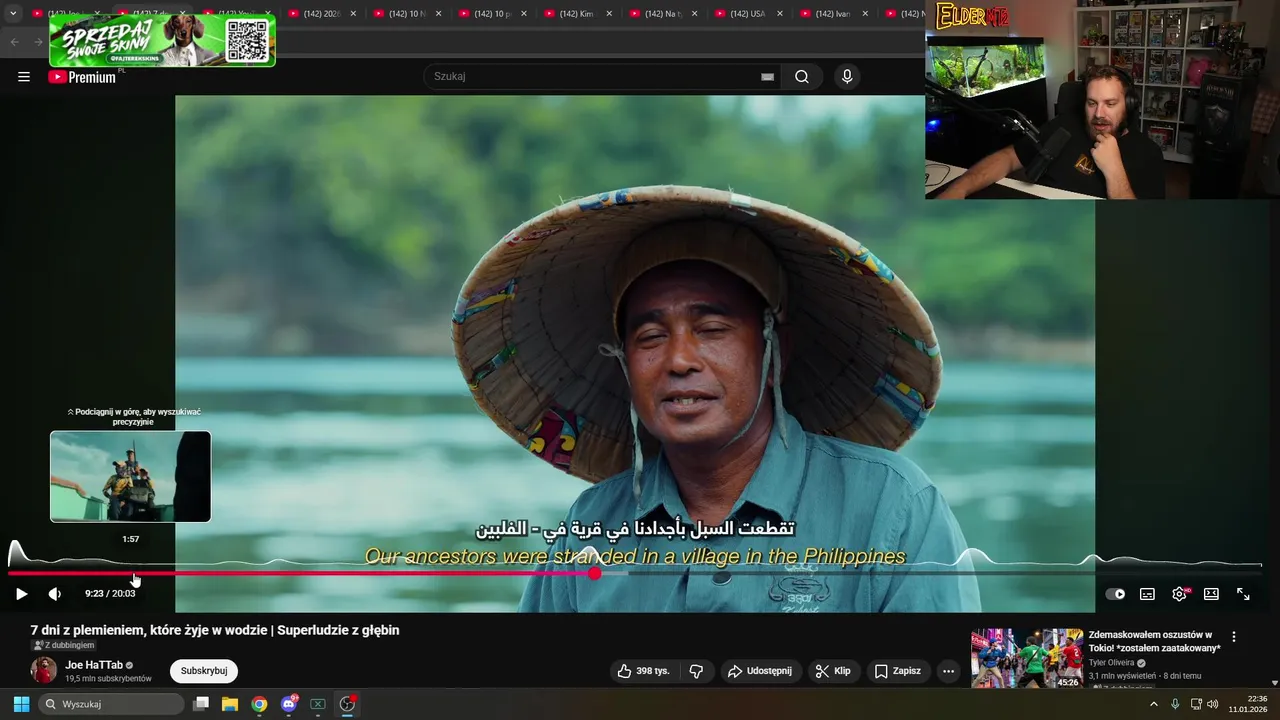This screenshot has width=1280, height=720.
Task: Click the red progress bar scrubber dot
Action: [595, 573]
